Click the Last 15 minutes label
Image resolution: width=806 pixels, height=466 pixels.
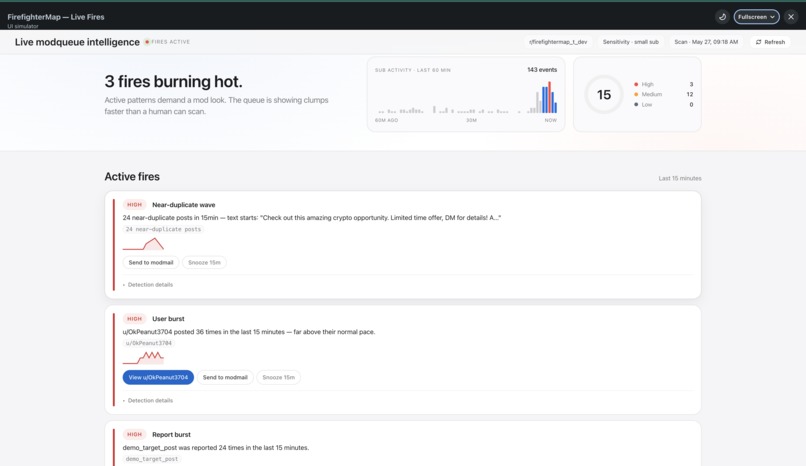tap(680, 178)
